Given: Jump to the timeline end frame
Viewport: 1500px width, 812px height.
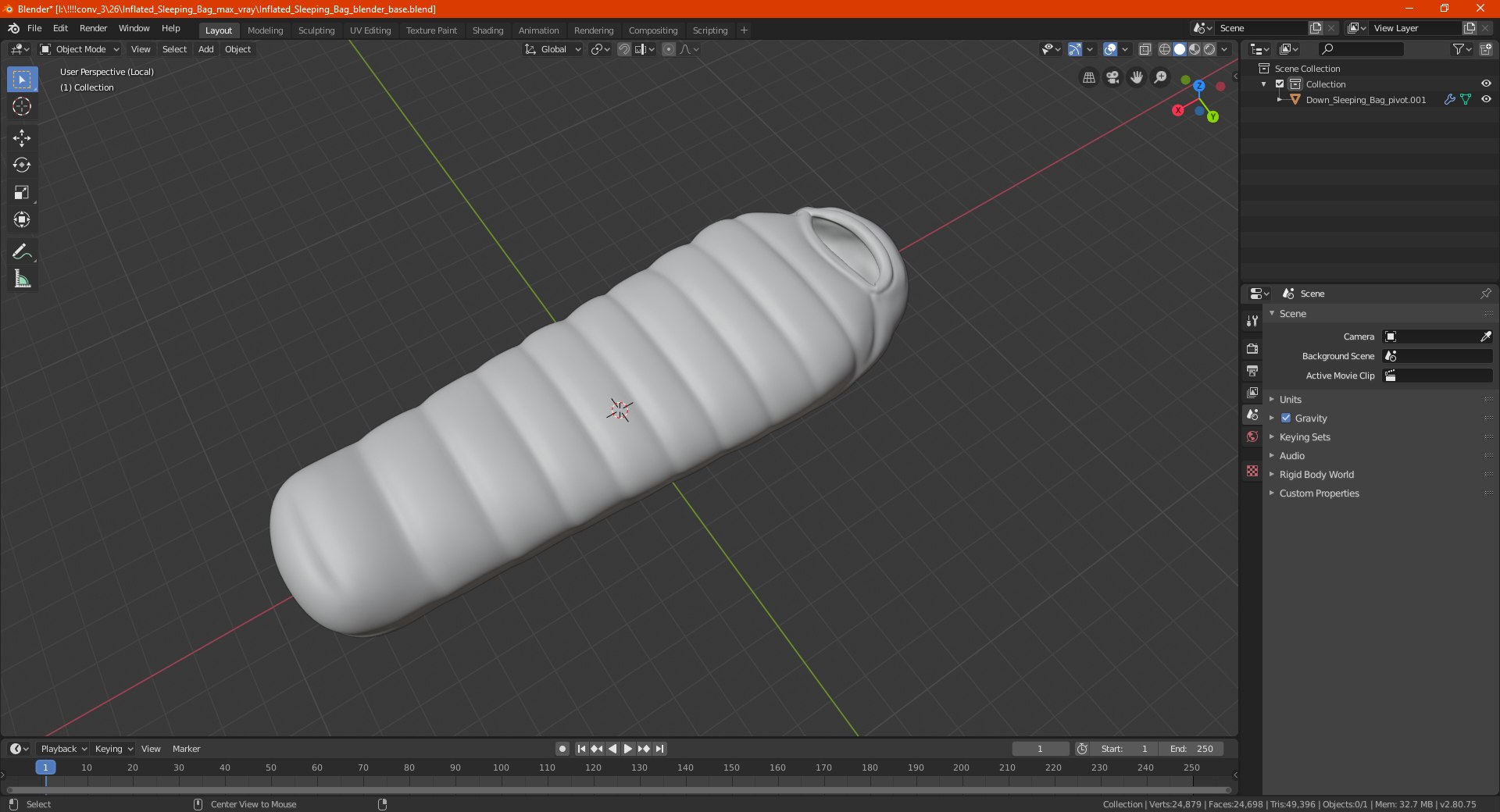Looking at the screenshot, I should [x=659, y=749].
